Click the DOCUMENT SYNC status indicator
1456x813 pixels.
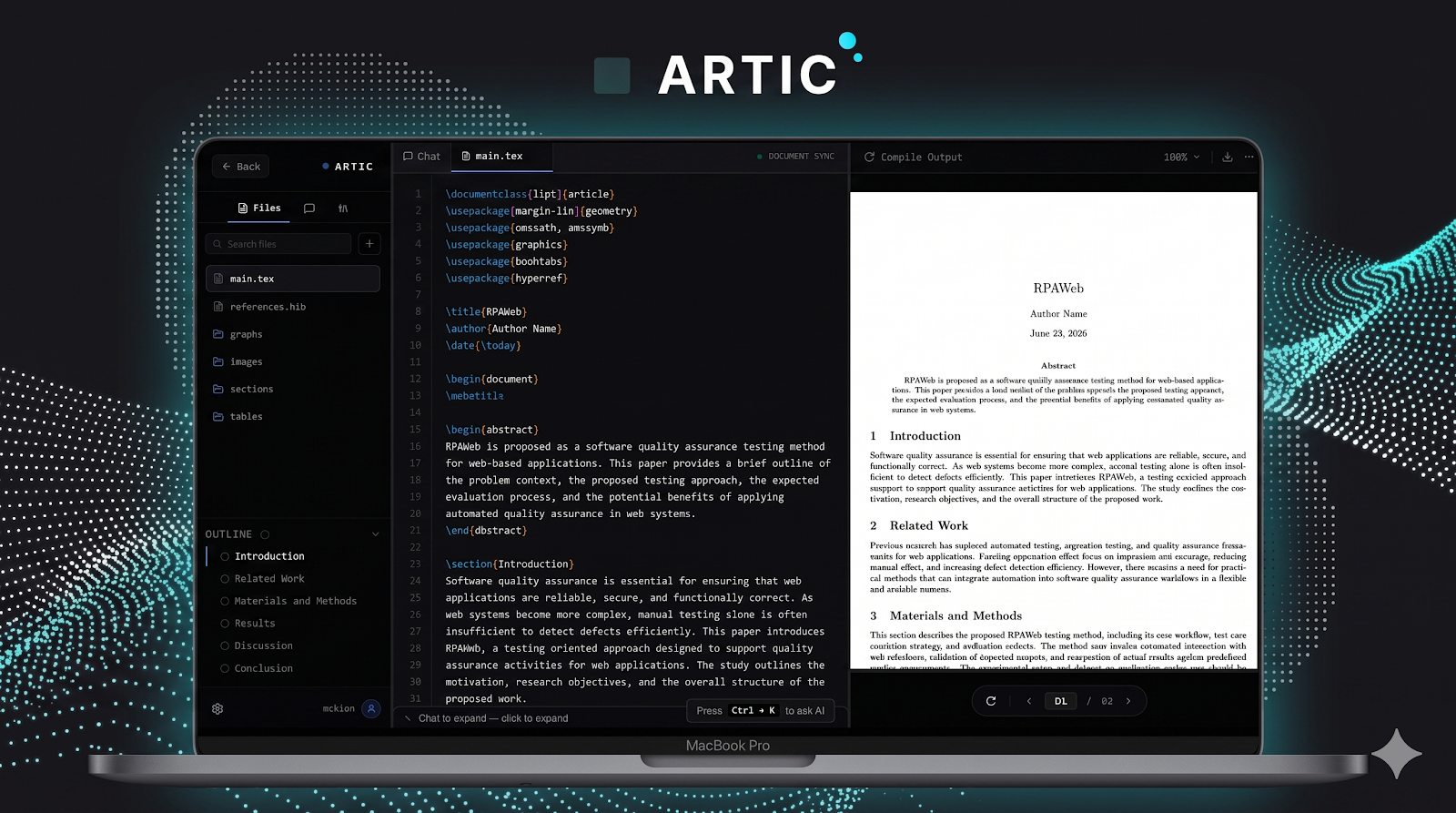[x=795, y=157]
